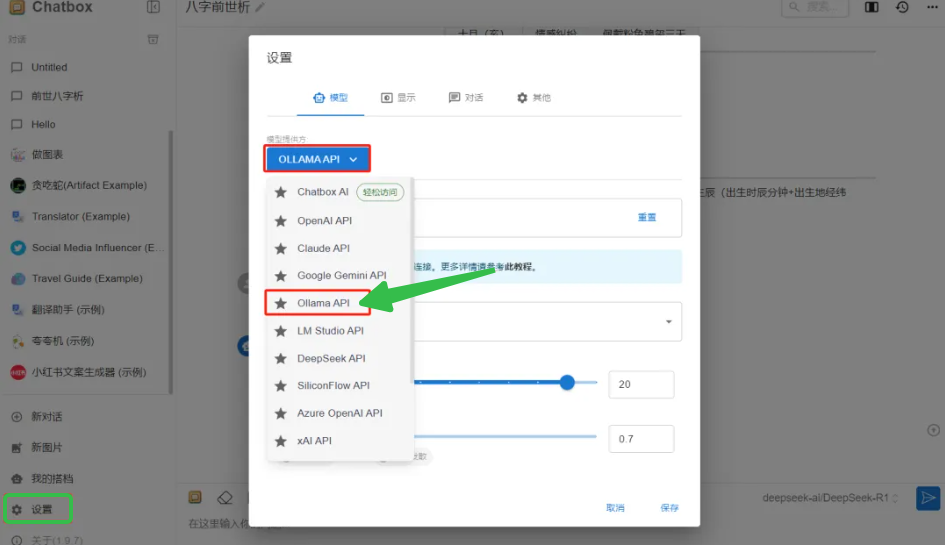Collapse the Chatbox sidebar panel icon

153,7
